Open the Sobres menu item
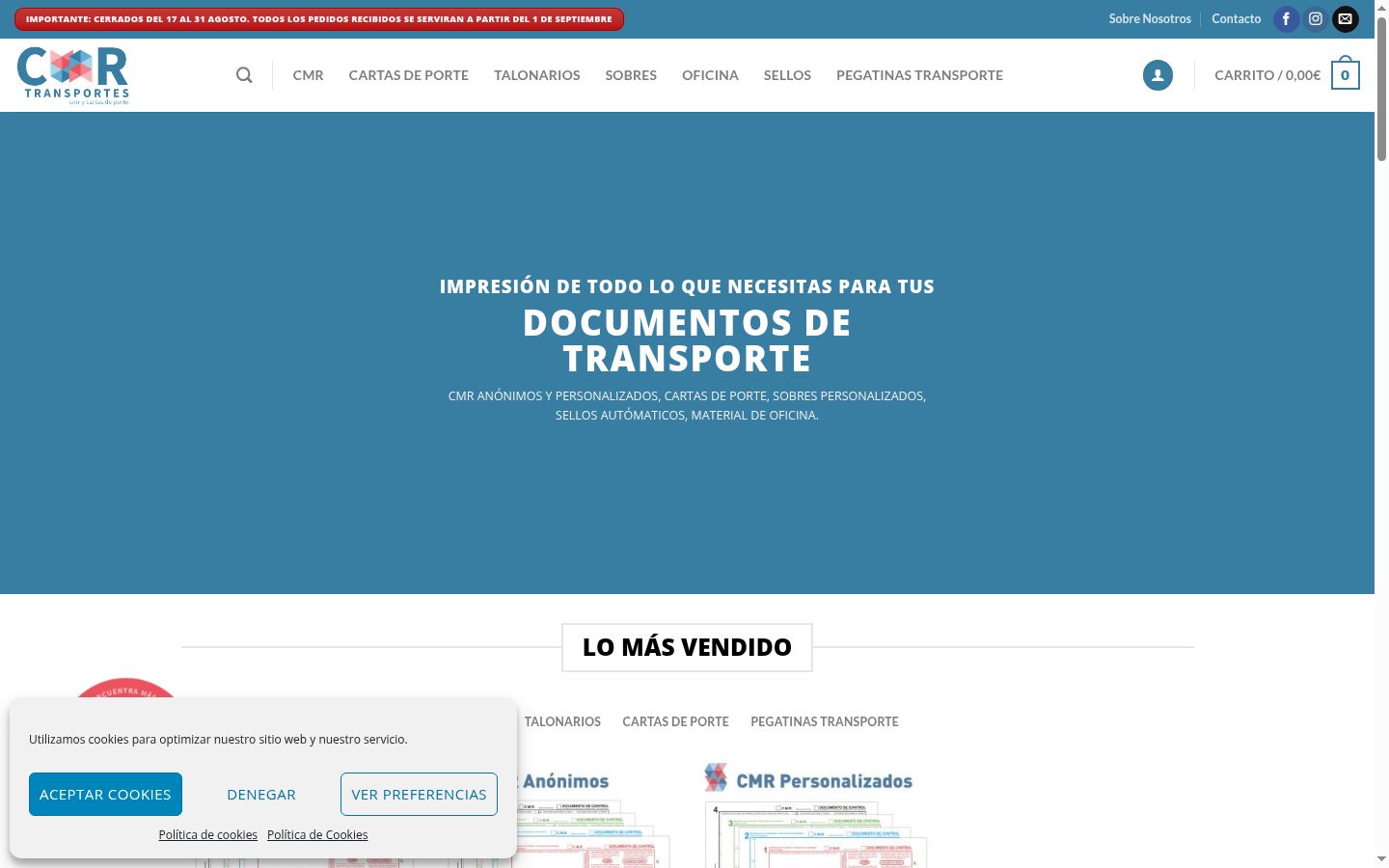The image size is (1389, 868). point(631,75)
